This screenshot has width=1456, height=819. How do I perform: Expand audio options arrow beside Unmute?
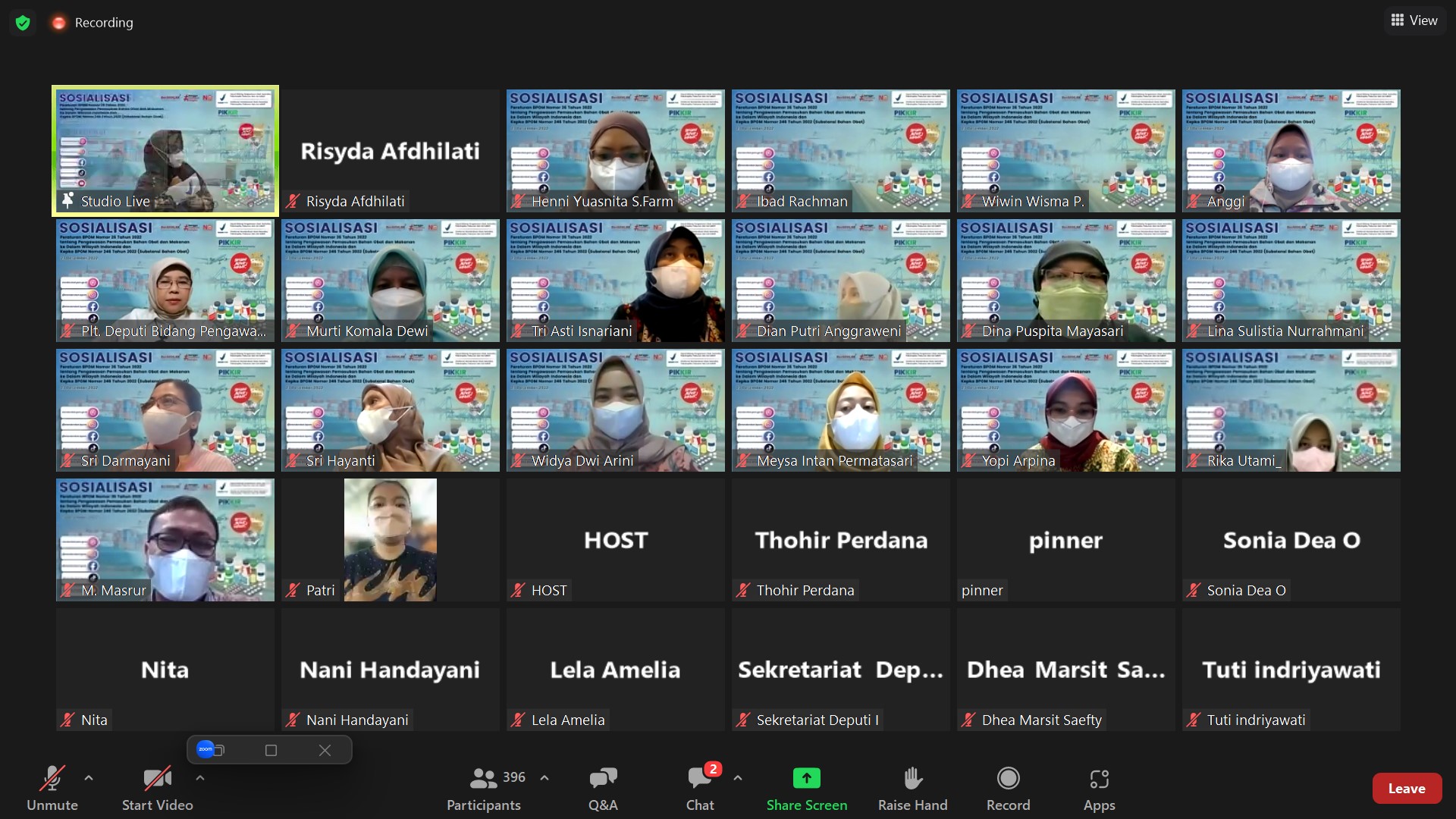point(89,778)
